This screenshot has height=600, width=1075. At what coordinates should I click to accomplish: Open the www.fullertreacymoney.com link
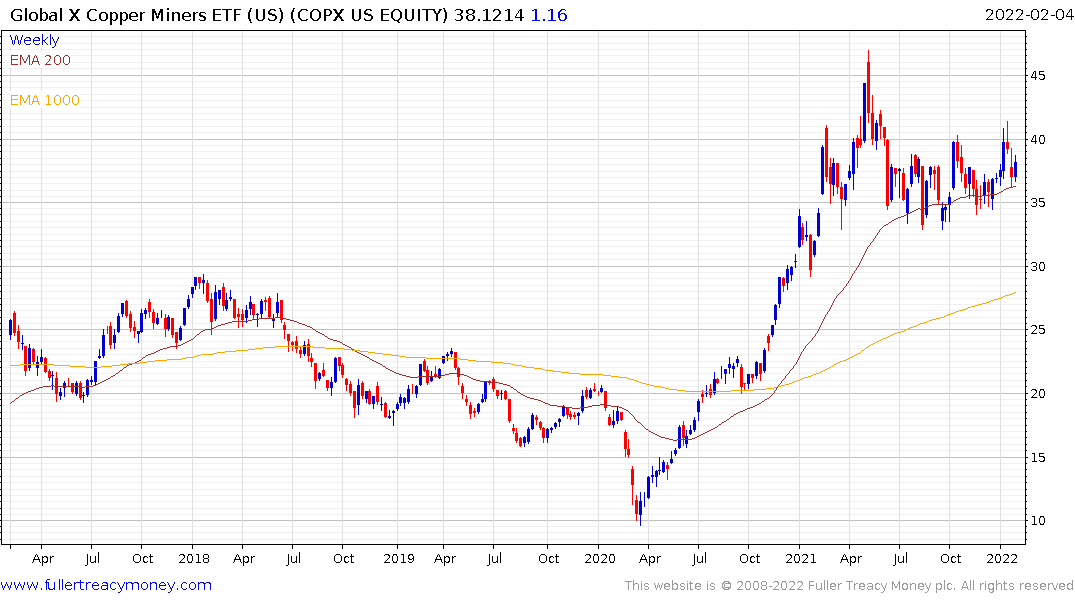[x=106, y=585]
